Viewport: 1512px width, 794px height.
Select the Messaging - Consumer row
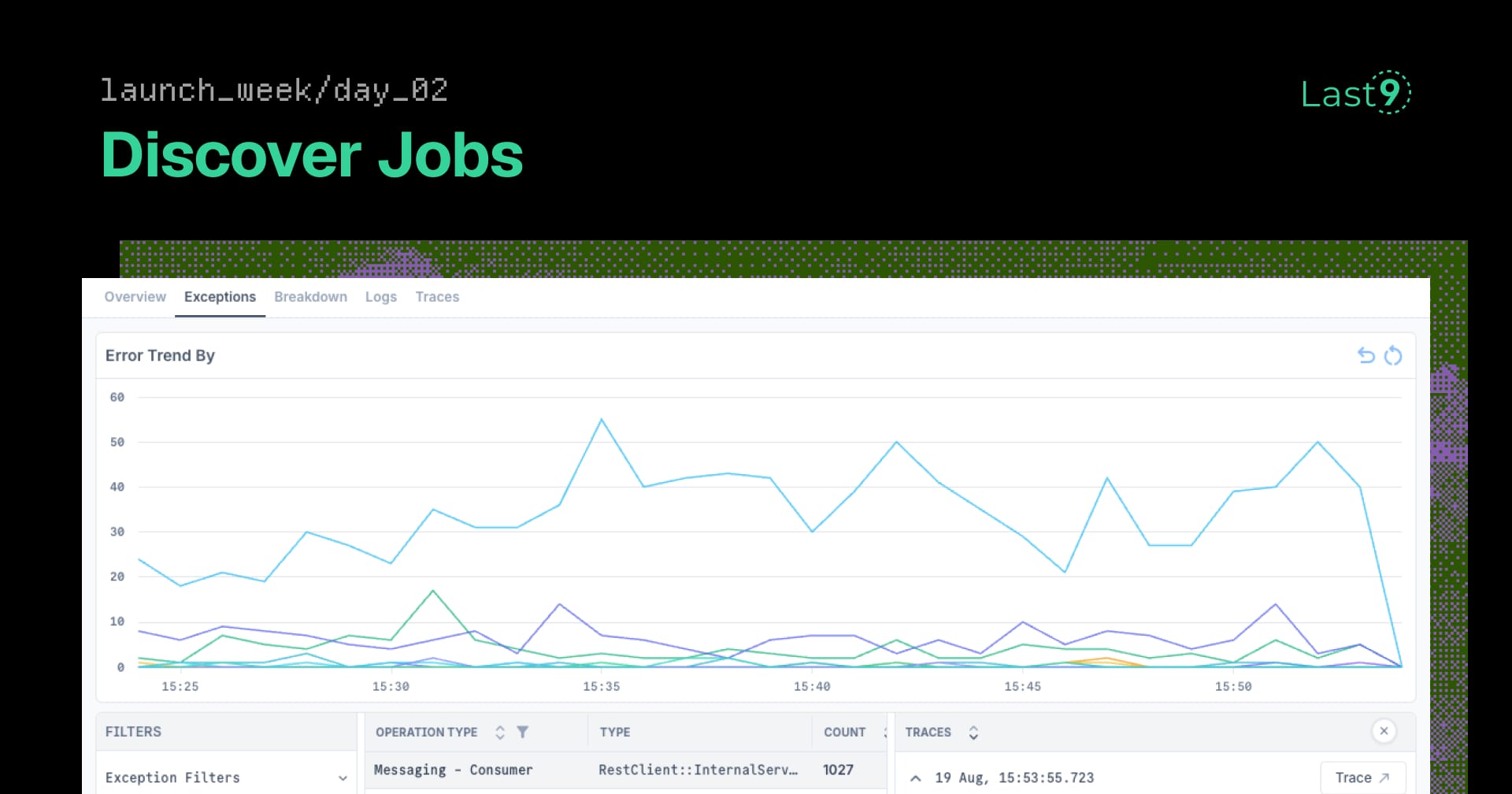(x=454, y=770)
